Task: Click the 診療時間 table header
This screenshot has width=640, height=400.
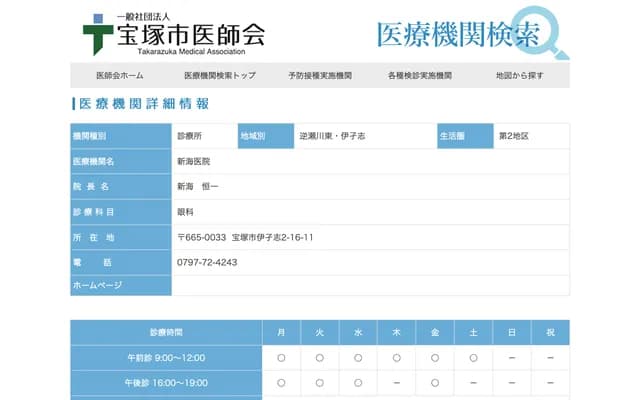Action: pyautogui.click(x=166, y=332)
